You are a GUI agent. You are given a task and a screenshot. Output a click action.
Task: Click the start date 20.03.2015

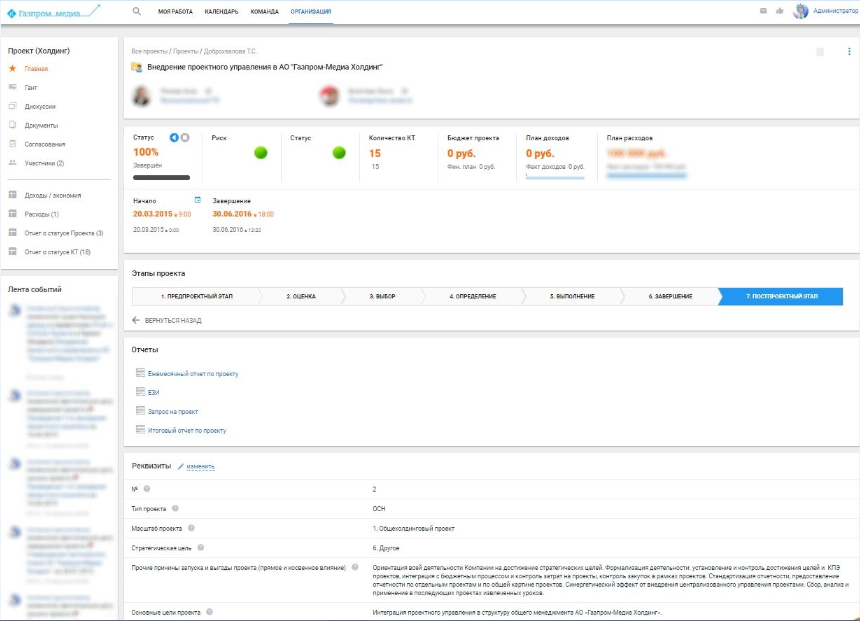[152, 214]
